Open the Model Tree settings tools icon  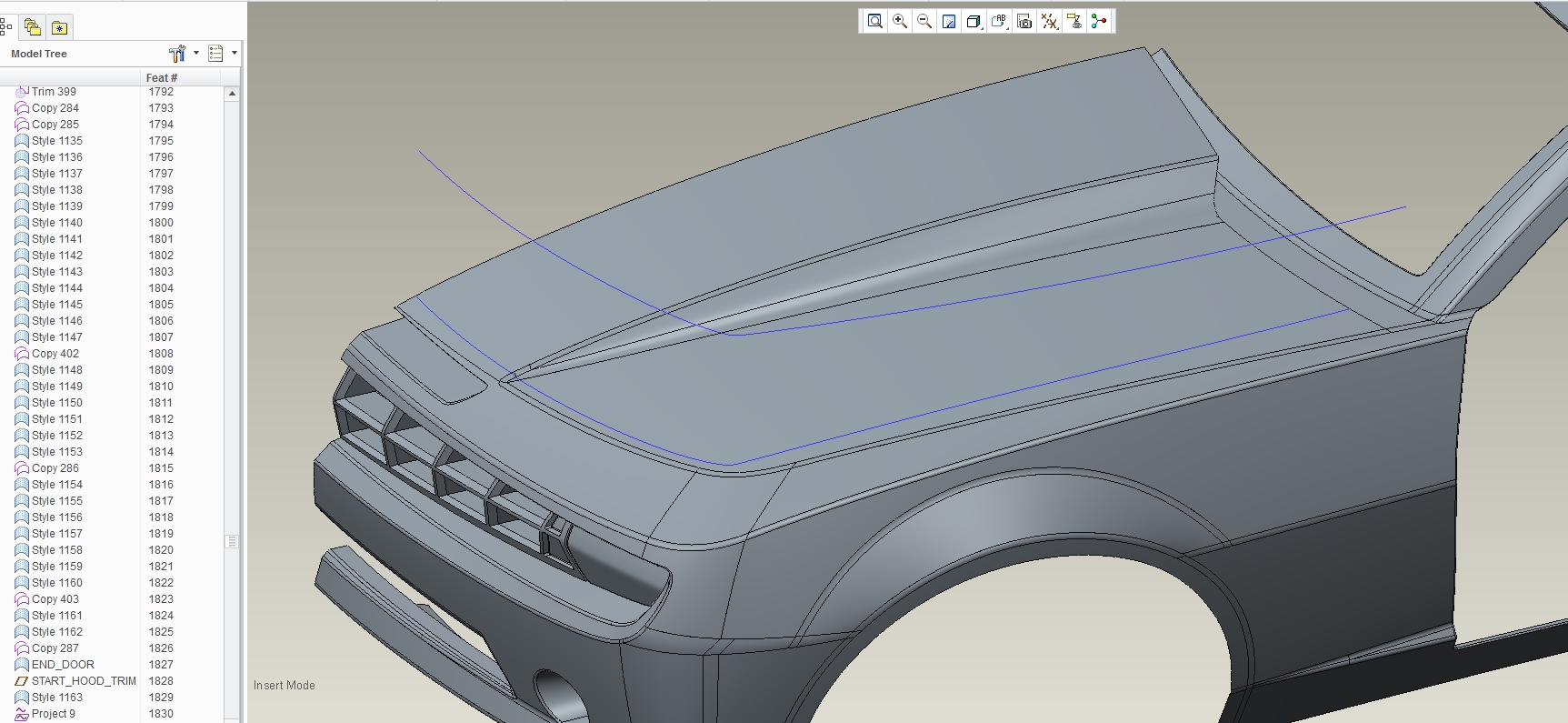(x=177, y=54)
